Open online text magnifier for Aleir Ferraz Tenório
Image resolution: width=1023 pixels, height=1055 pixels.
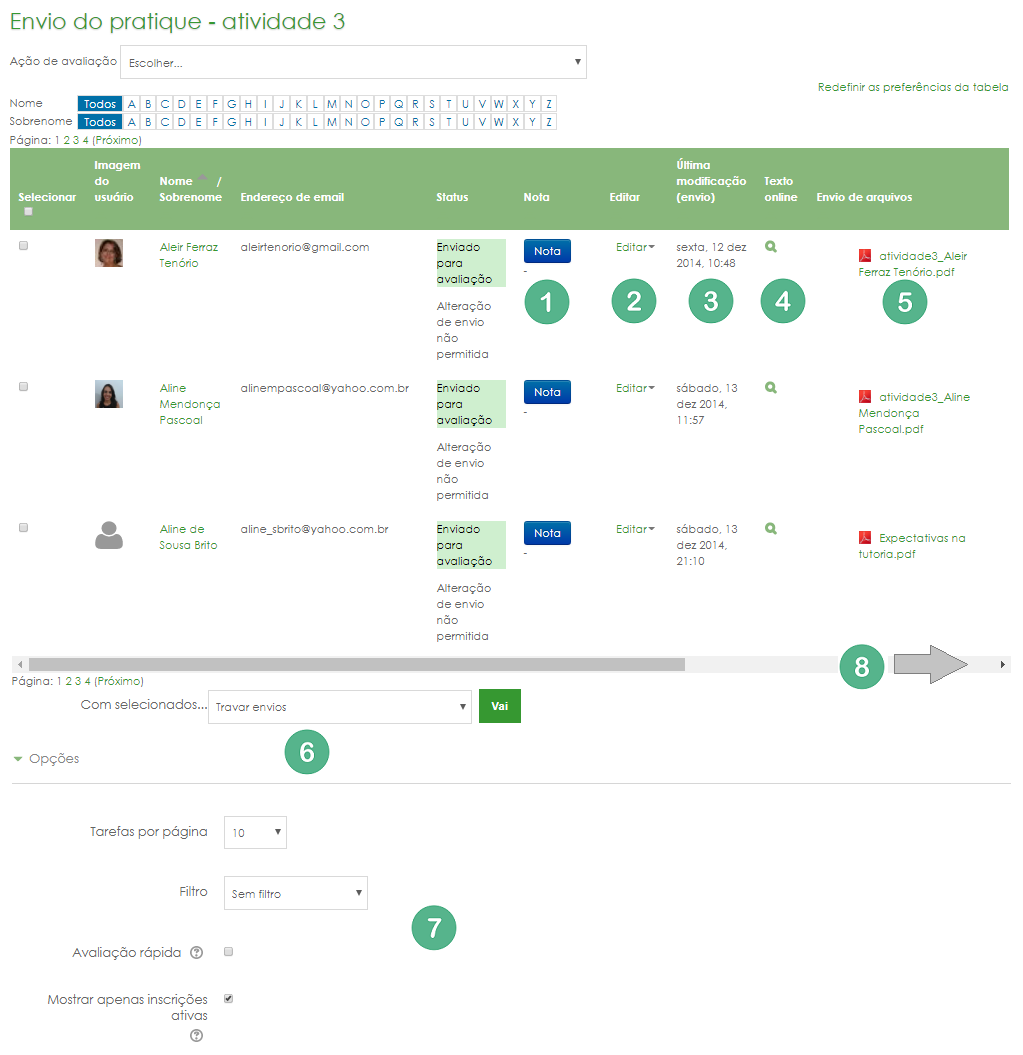(770, 246)
